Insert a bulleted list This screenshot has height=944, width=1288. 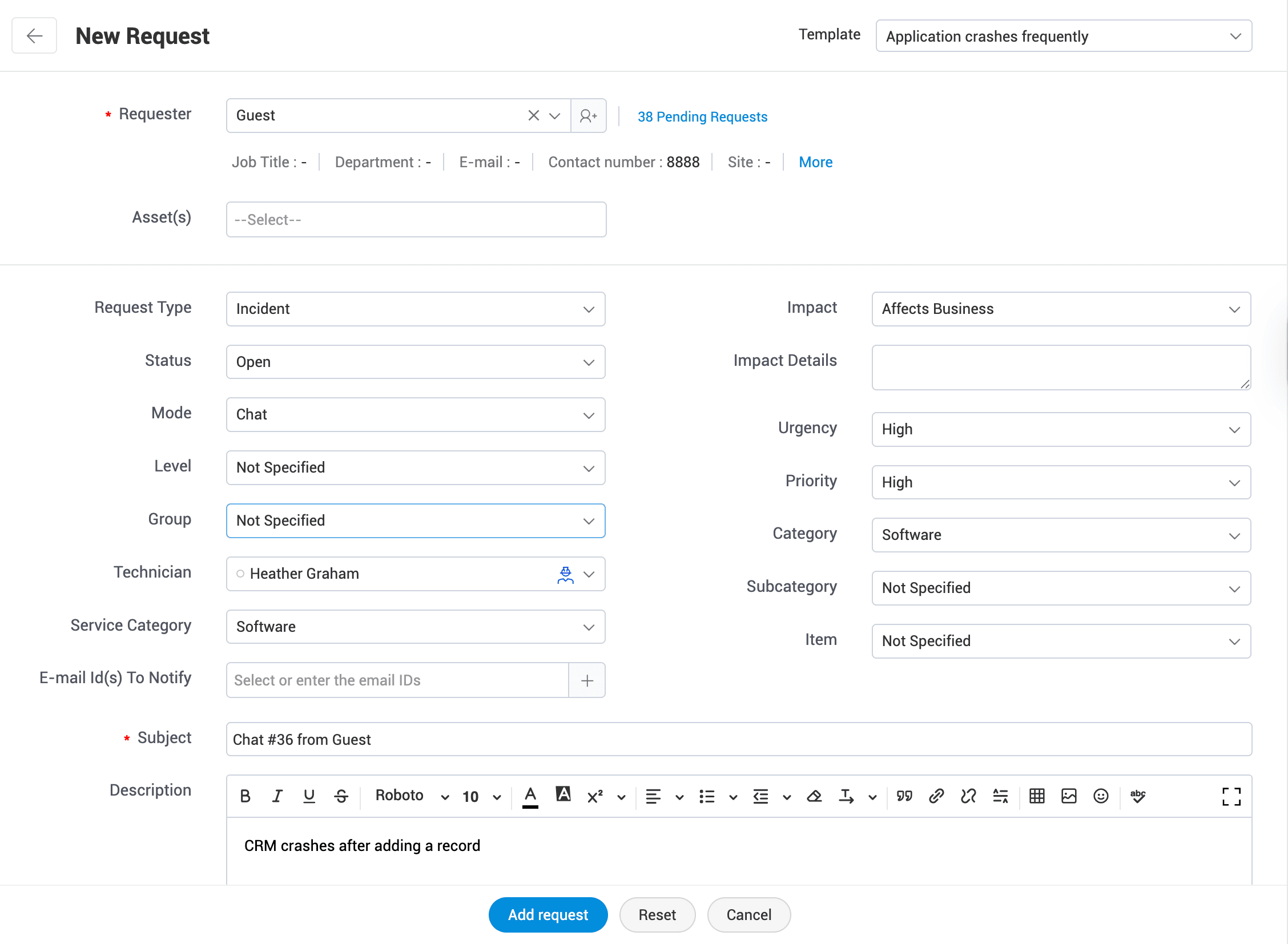point(707,796)
